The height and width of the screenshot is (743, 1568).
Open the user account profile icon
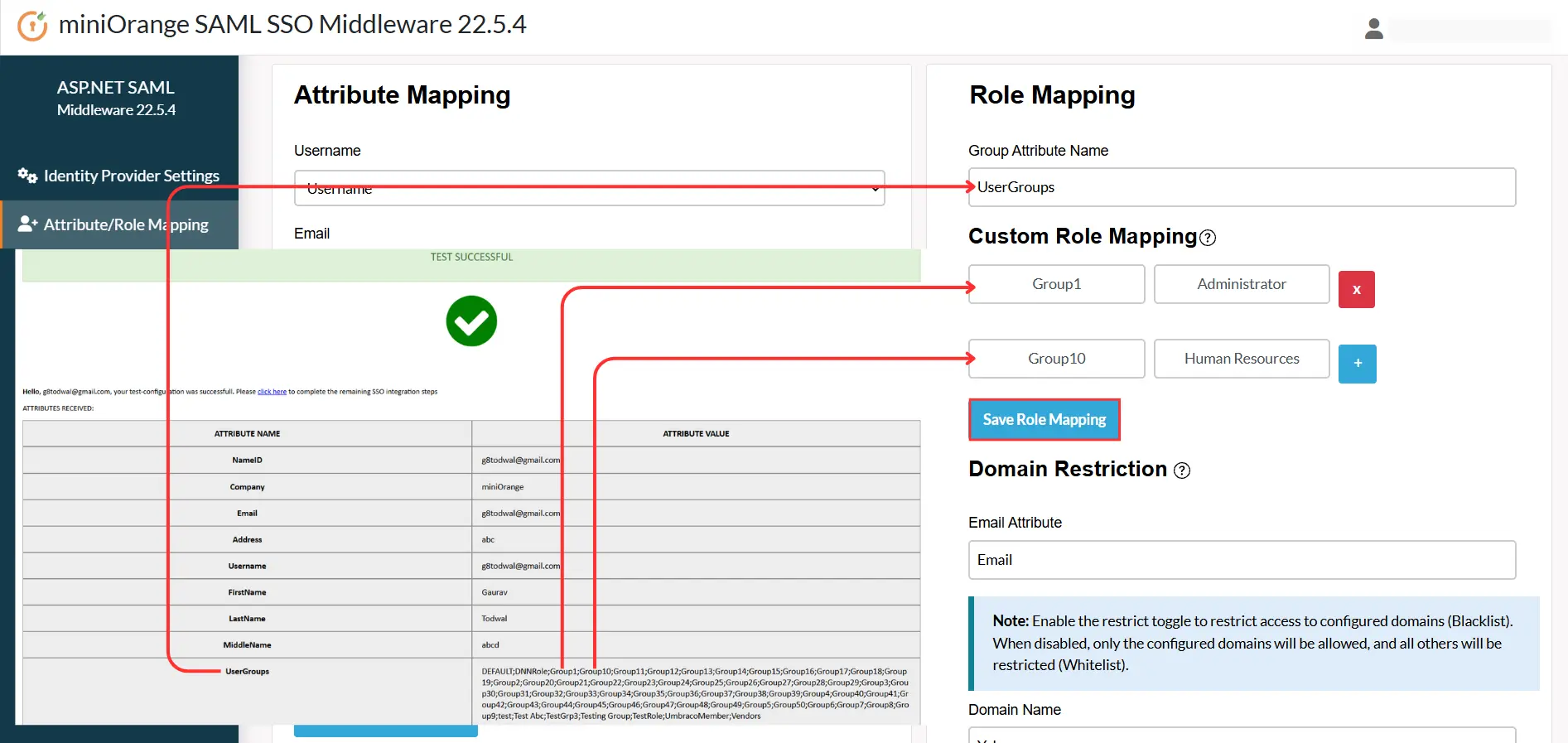coord(1374,29)
